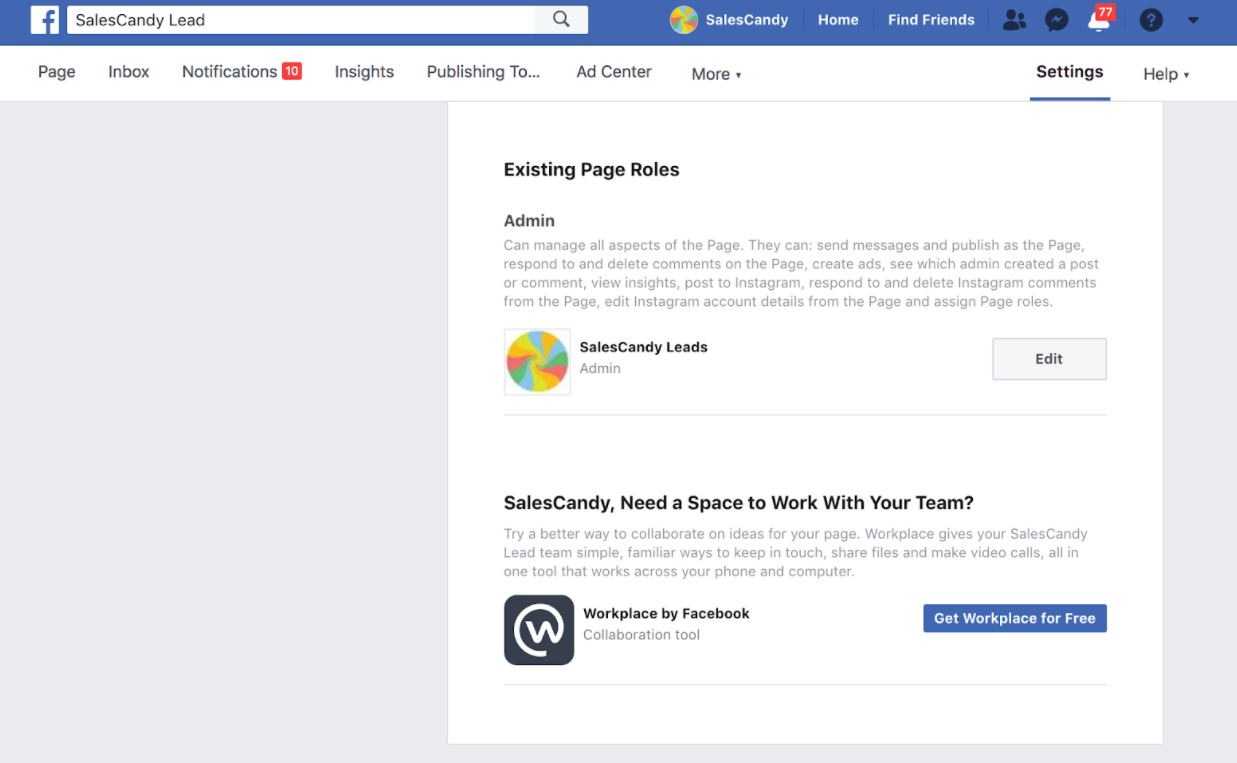The image size is (1237, 763).
Task: Click Edit for SalesCandy Leads admin
Action: click(x=1049, y=359)
